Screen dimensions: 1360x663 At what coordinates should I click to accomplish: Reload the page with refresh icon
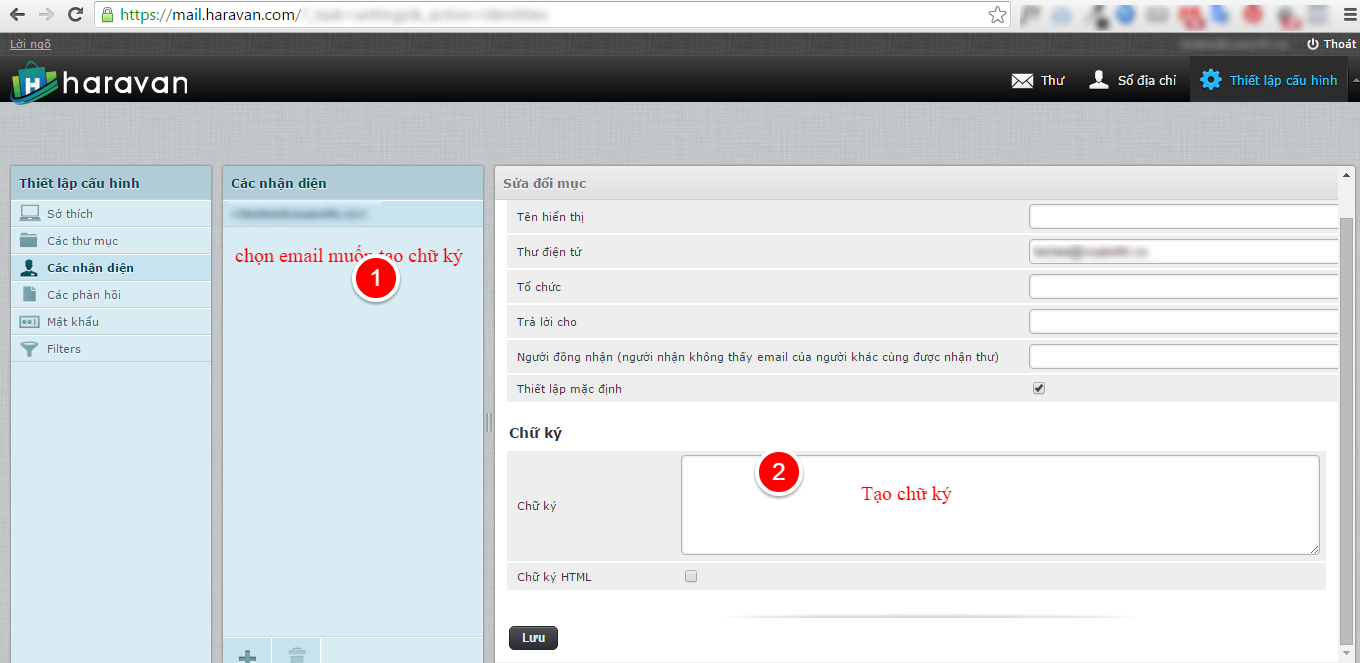pyautogui.click(x=75, y=14)
